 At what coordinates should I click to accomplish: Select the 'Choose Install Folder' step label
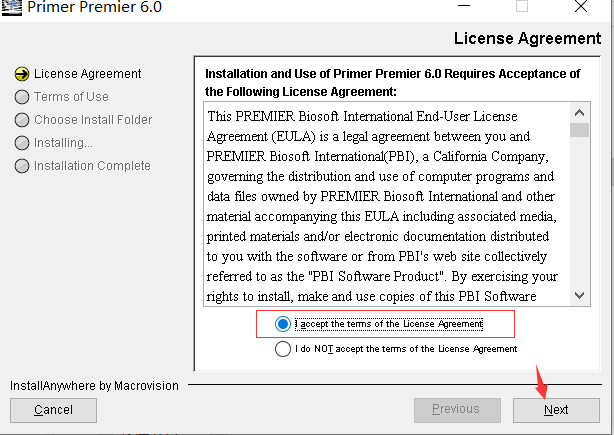(x=93, y=120)
